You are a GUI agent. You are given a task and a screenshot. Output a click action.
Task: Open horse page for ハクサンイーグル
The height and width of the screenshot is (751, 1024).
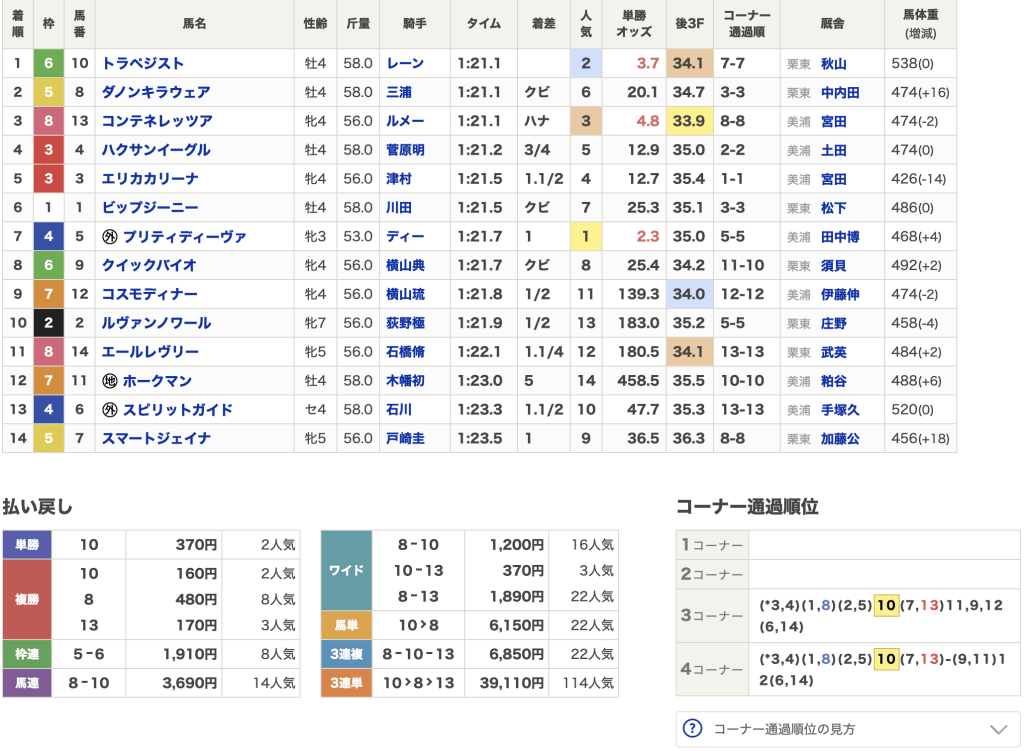point(155,150)
